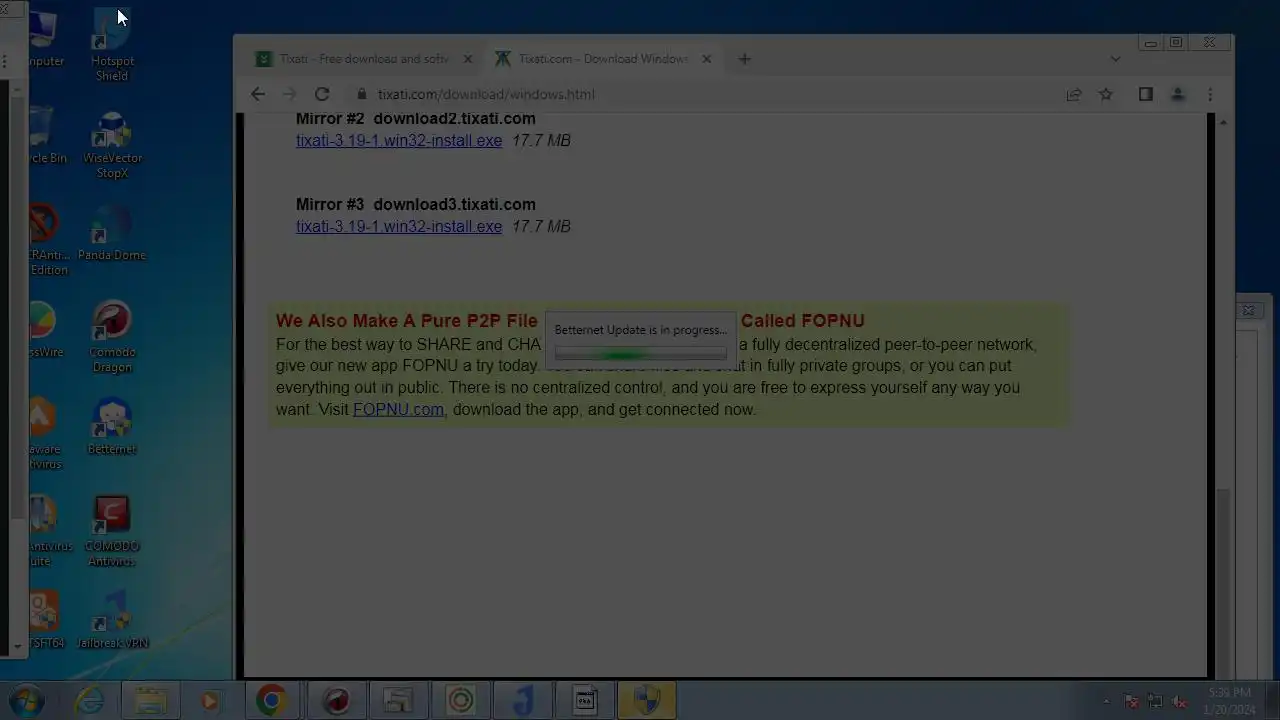Open the share page icon in the address bar
Image resolution: width=1280 pixels, height=720 pixels.
click(x=1074, y=94)
